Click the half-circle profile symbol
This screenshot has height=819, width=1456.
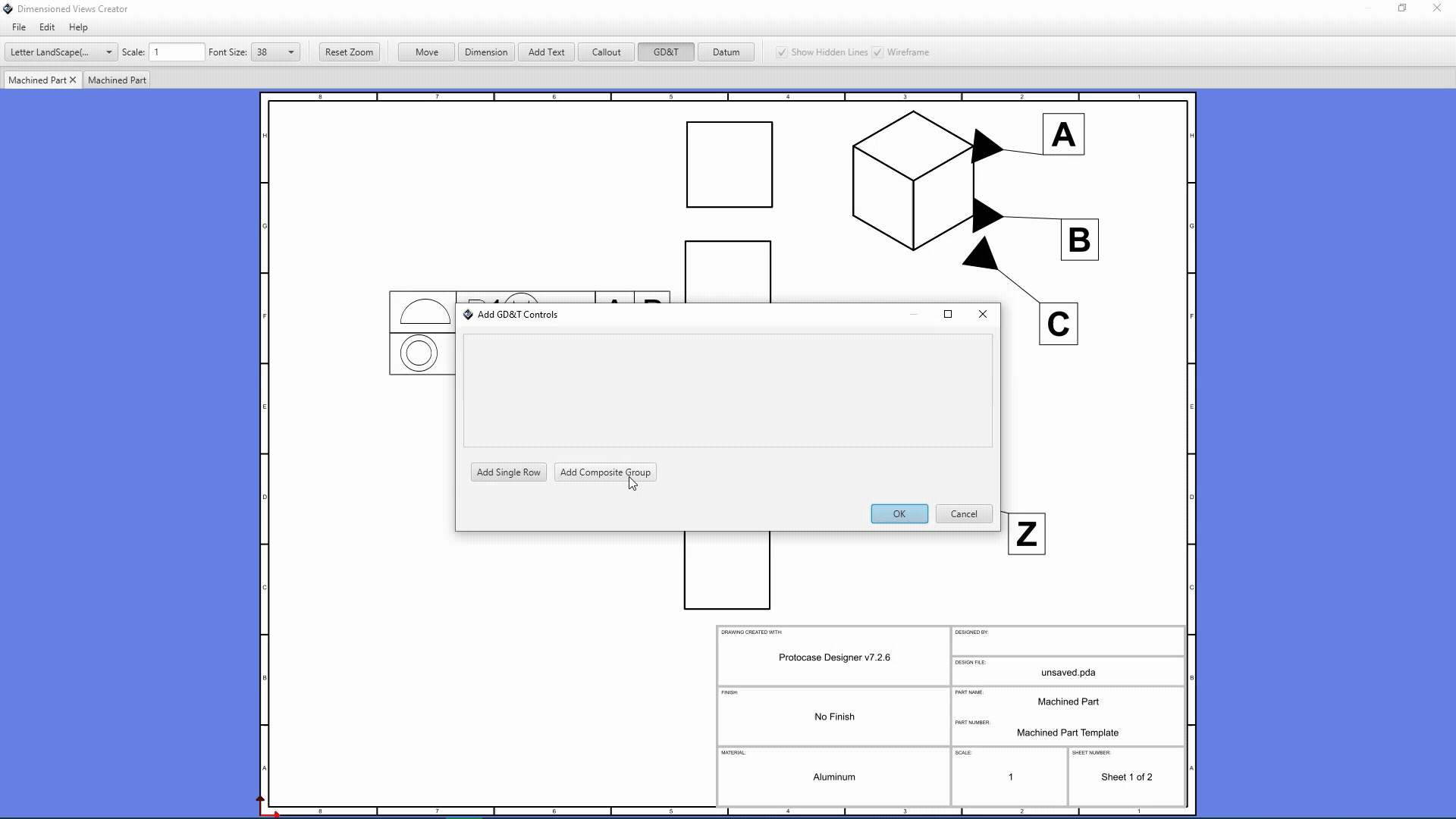(424, 312)
